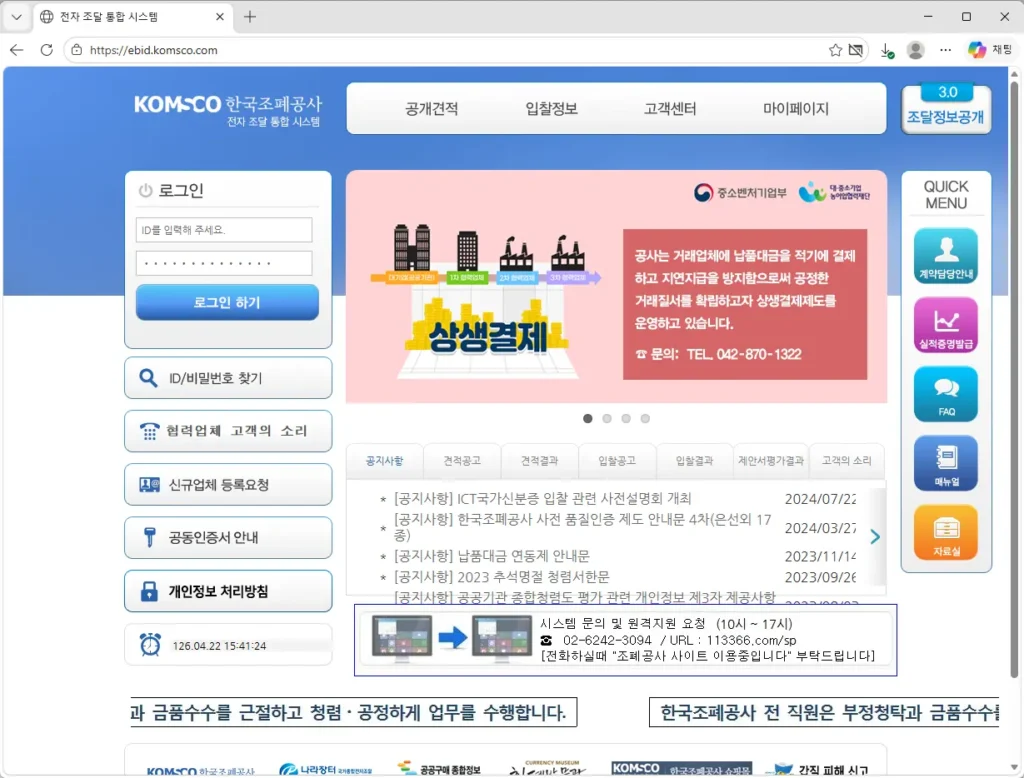Image resolution: width=1024 pixels, height=778 pixels.
Task: Open a new browser tab
Action: pyautogui.click(x=249, y=17)
